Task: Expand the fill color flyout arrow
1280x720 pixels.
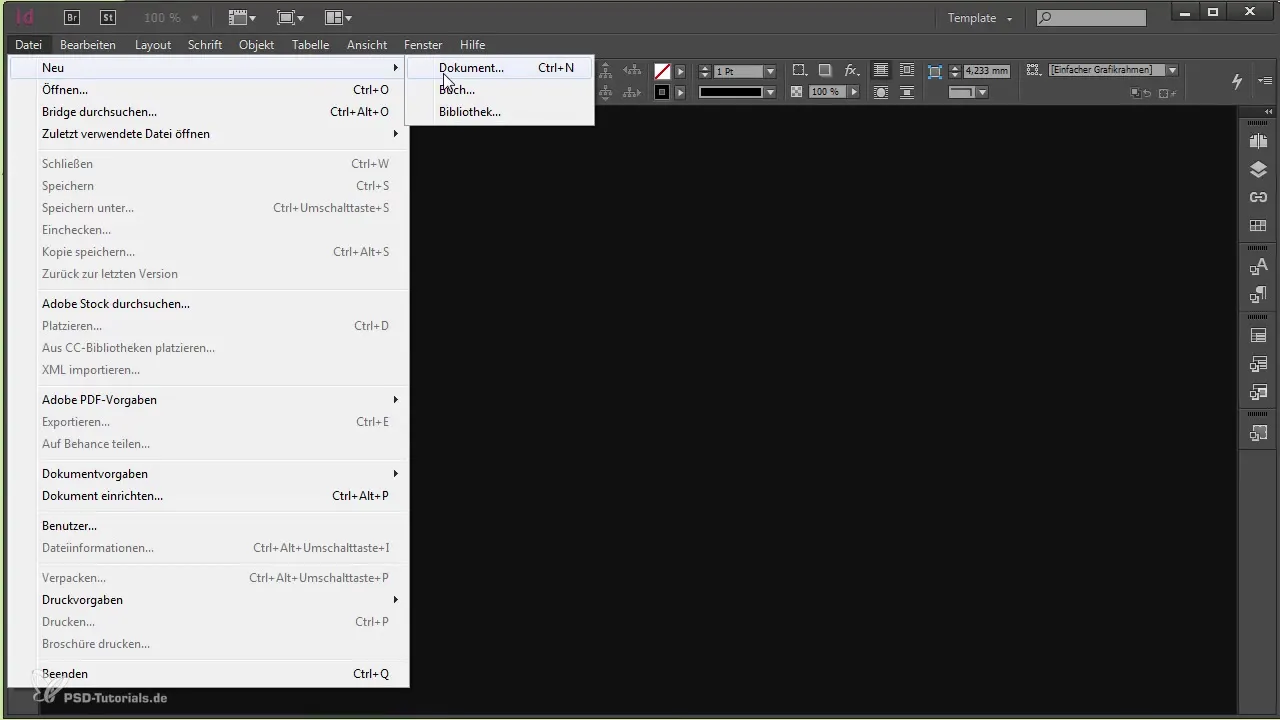Action: pyautogui.click(x=680, y=72)
